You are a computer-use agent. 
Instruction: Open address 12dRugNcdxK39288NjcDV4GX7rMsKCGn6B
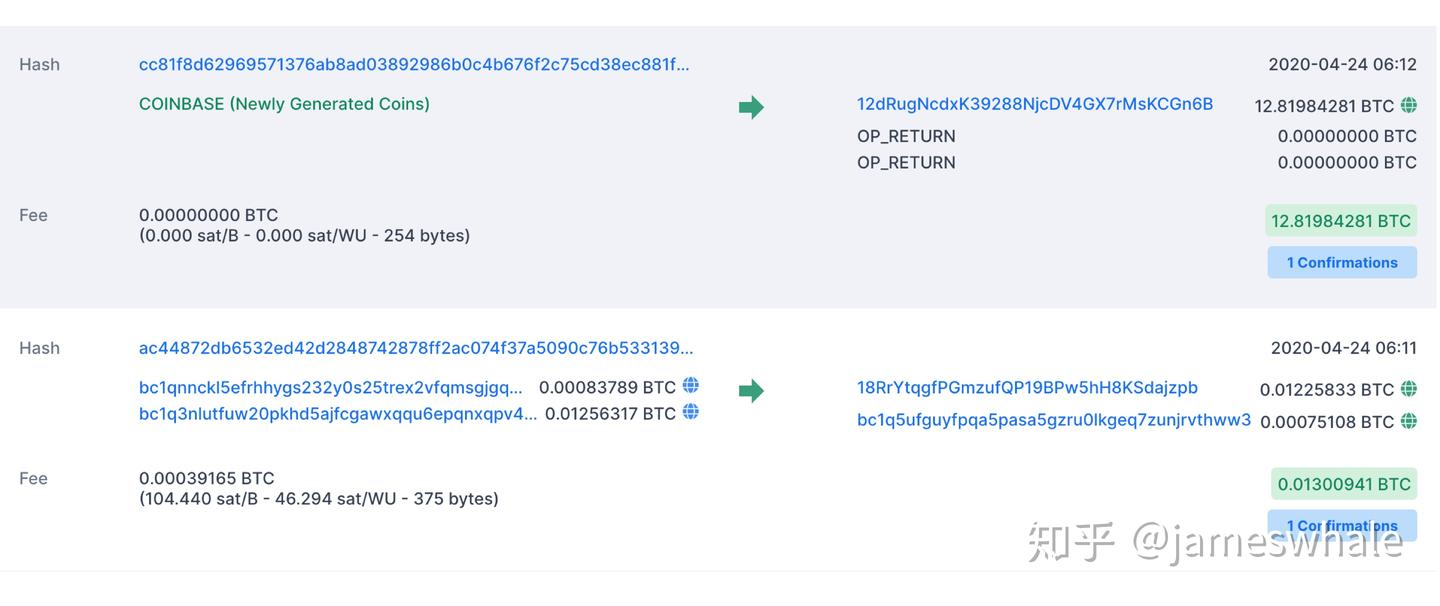[1035, 104]
